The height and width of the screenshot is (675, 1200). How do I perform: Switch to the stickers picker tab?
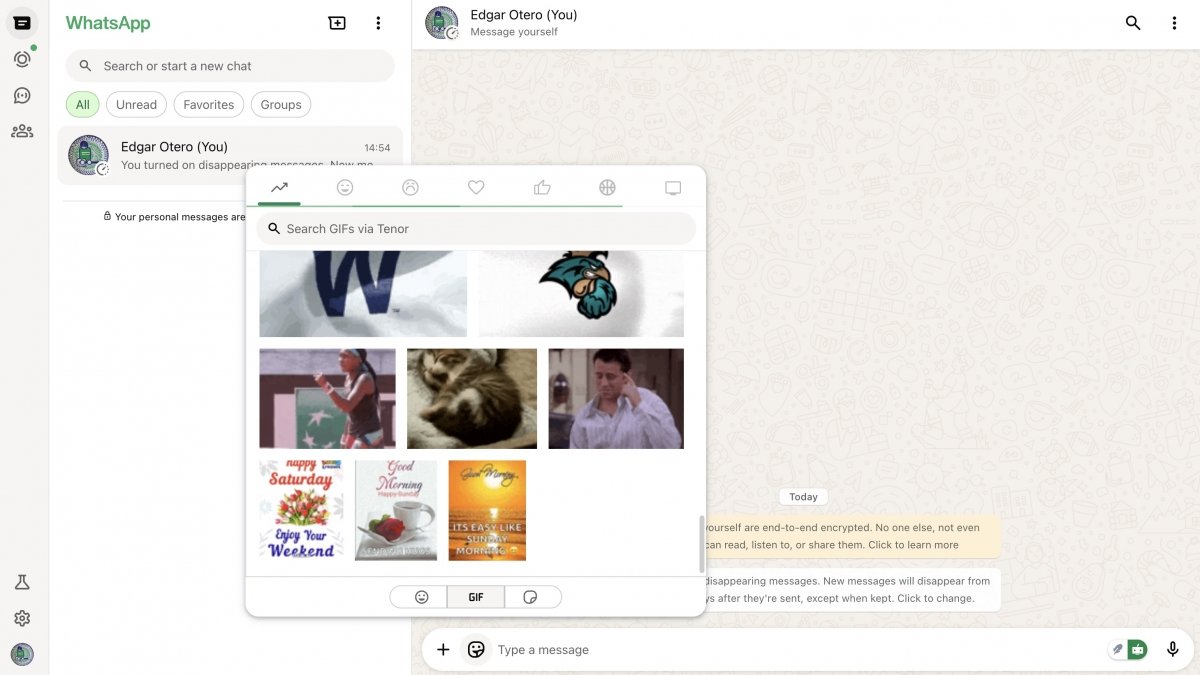(531, 597)
